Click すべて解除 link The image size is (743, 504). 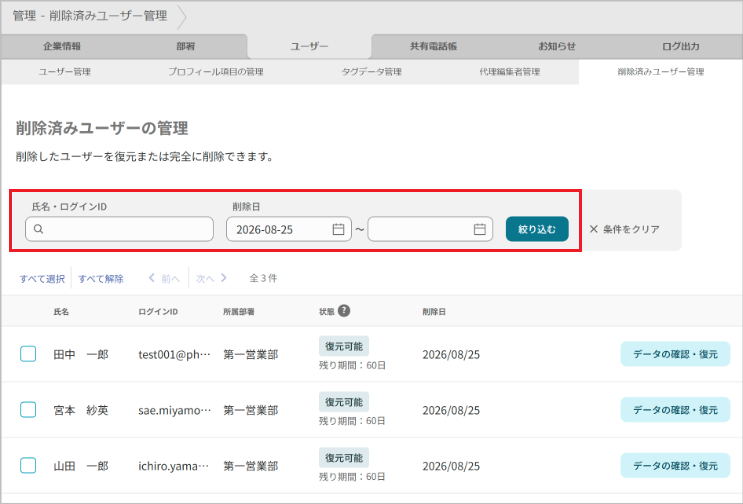101,279
